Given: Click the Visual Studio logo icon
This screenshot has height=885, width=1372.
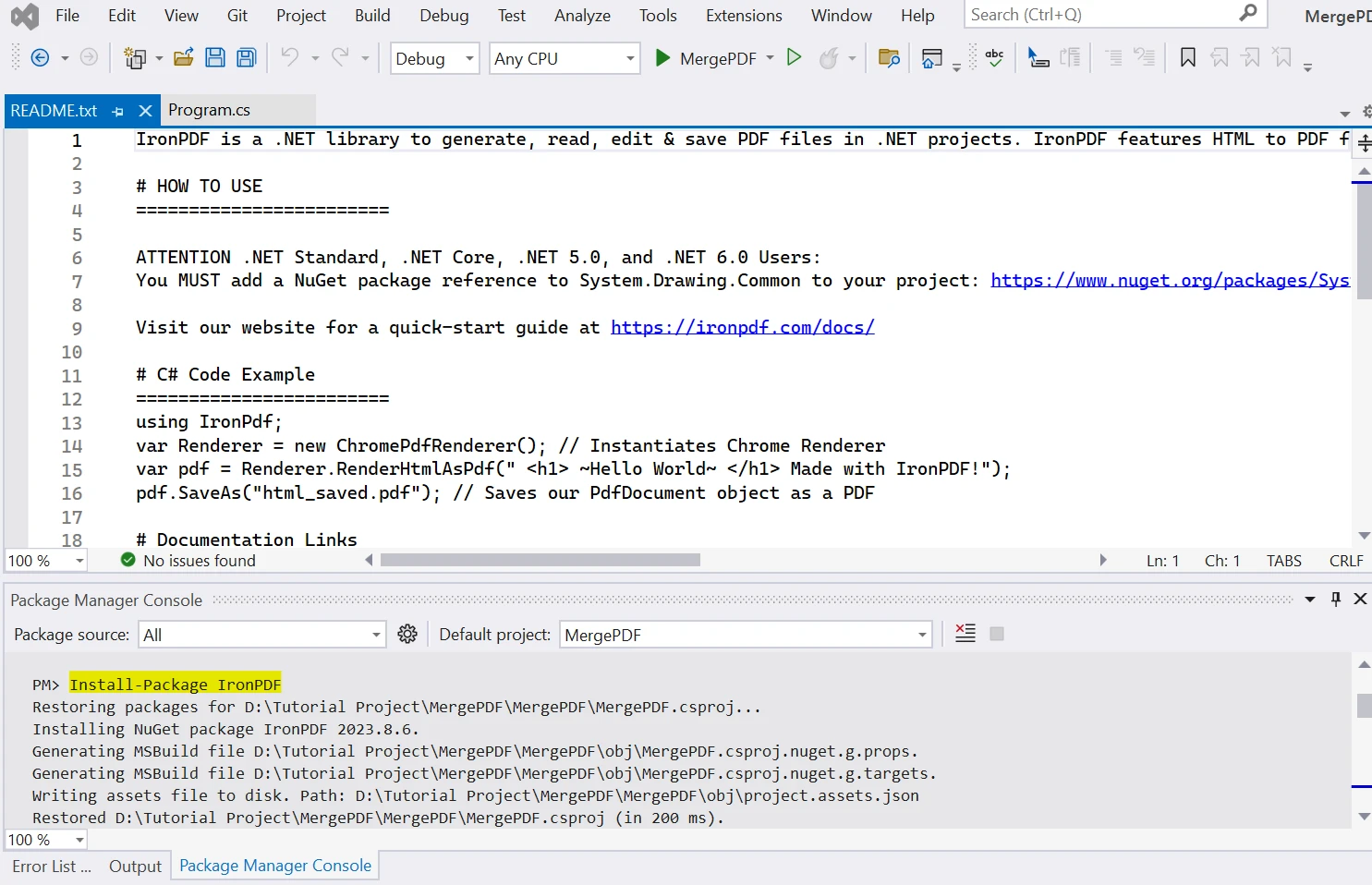Looking at the screenshot, I should [x=25, y=16].
